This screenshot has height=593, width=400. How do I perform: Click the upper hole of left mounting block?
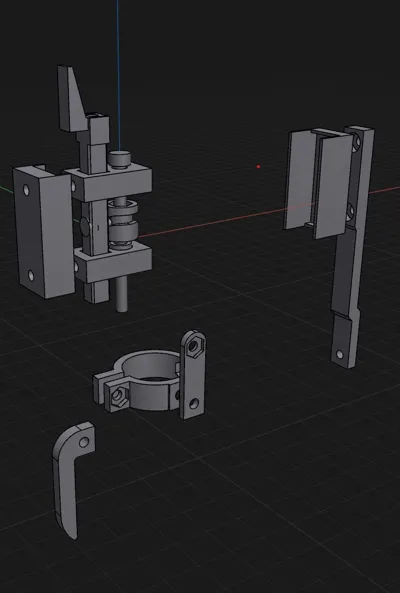(x=26, y=190)
